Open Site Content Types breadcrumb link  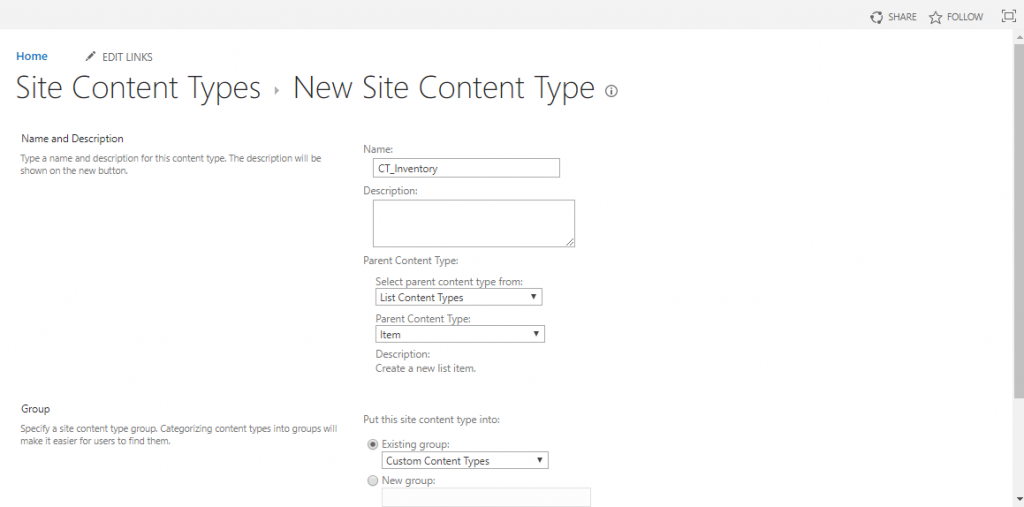point(138,89)
